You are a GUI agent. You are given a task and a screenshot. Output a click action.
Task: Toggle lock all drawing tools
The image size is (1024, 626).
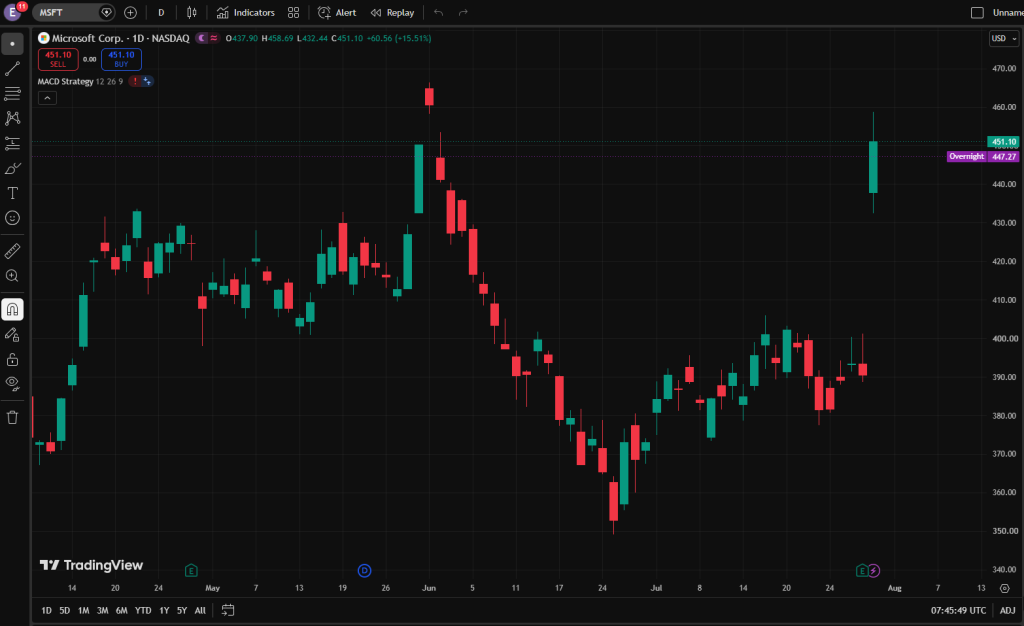12,360
